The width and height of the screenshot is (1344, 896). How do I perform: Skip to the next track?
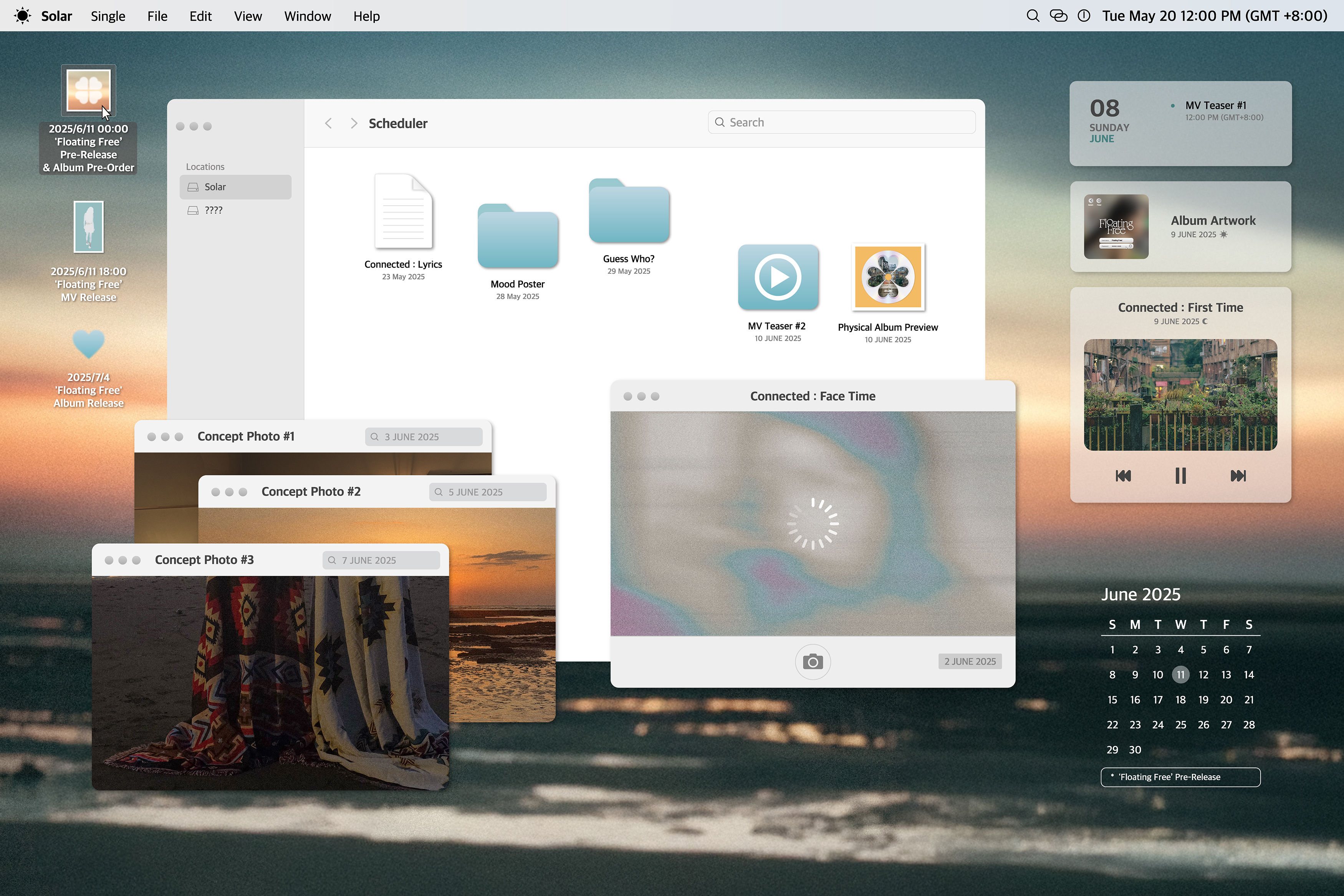(x=1238, y=476)
